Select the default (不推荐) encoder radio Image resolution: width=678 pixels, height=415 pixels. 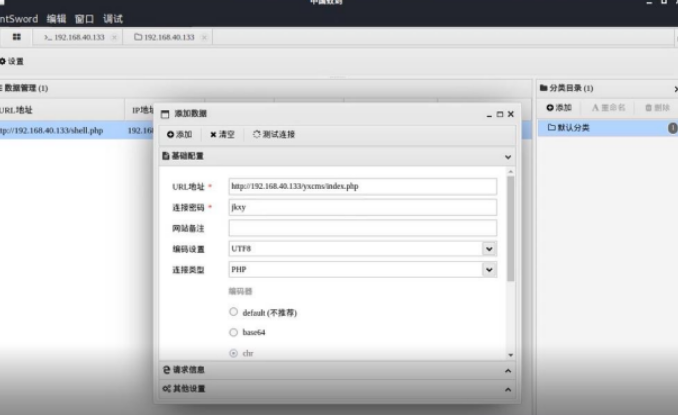(x=233, y=312)
